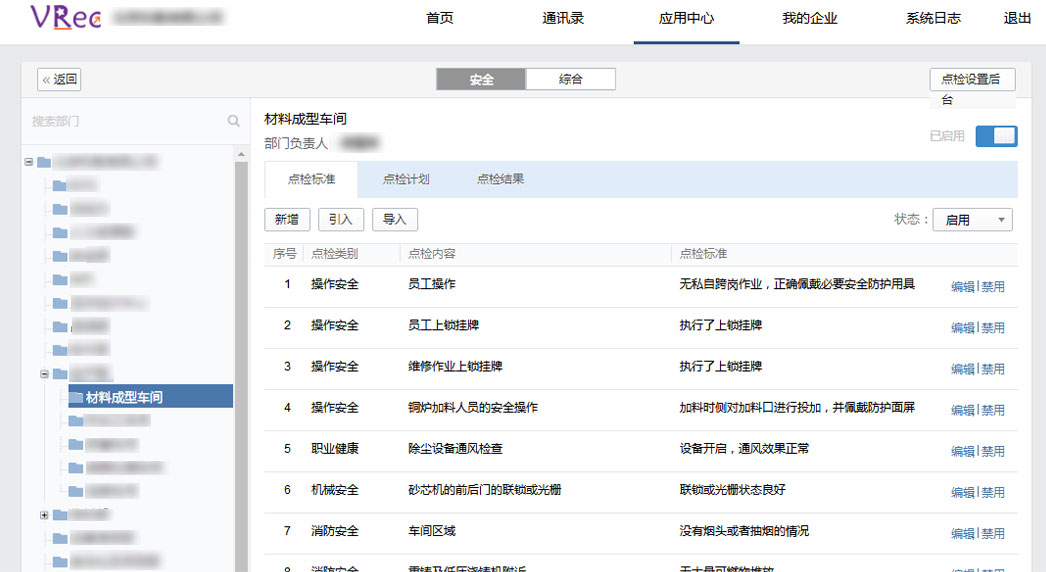Collapse the root department tree node
Image resolution: width=1046 pixels, height=572 pixels.
(x=29, y=162)
